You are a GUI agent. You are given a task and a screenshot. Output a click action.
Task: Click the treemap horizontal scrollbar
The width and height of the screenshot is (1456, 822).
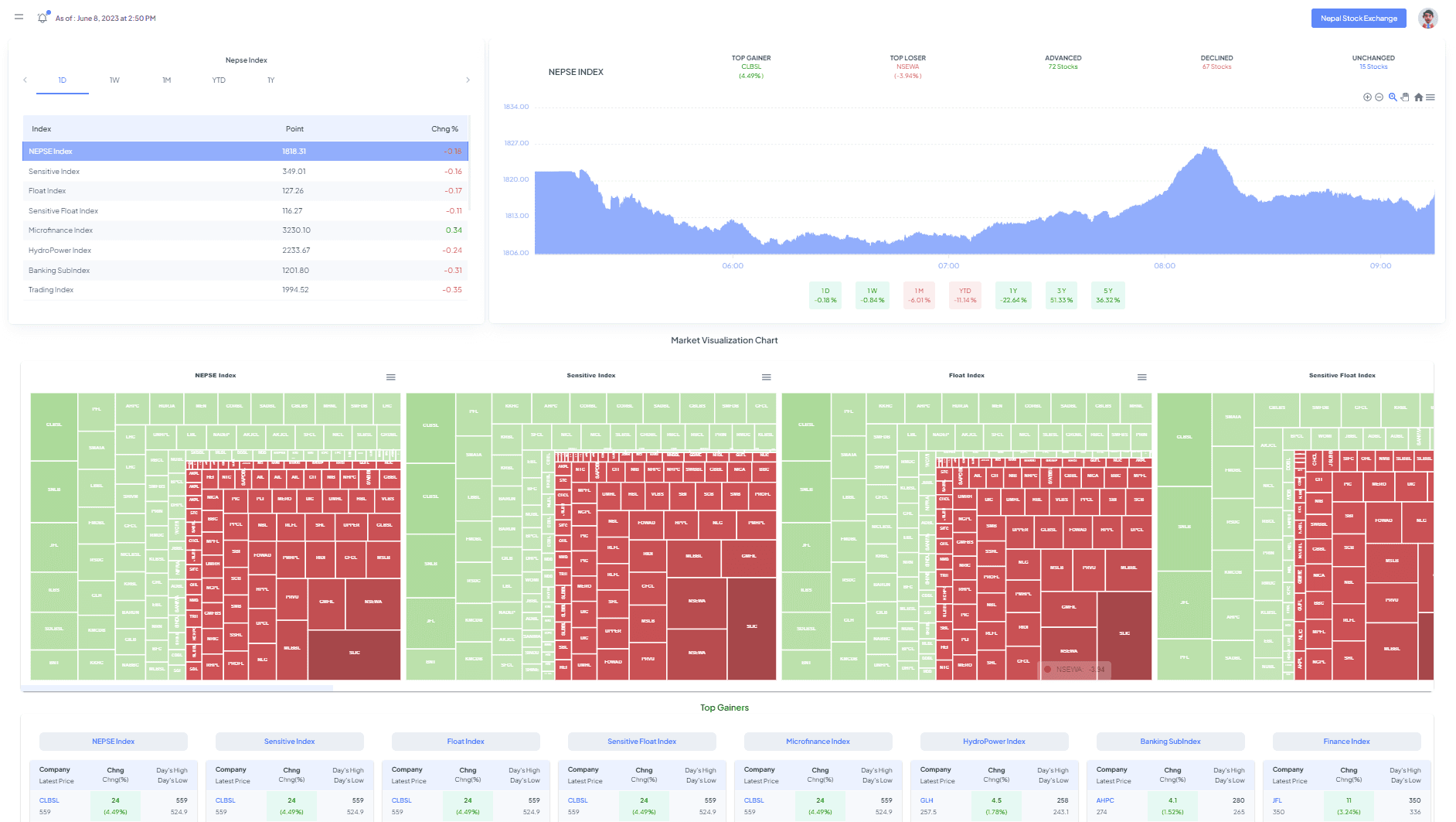click(x=178, y=687)
